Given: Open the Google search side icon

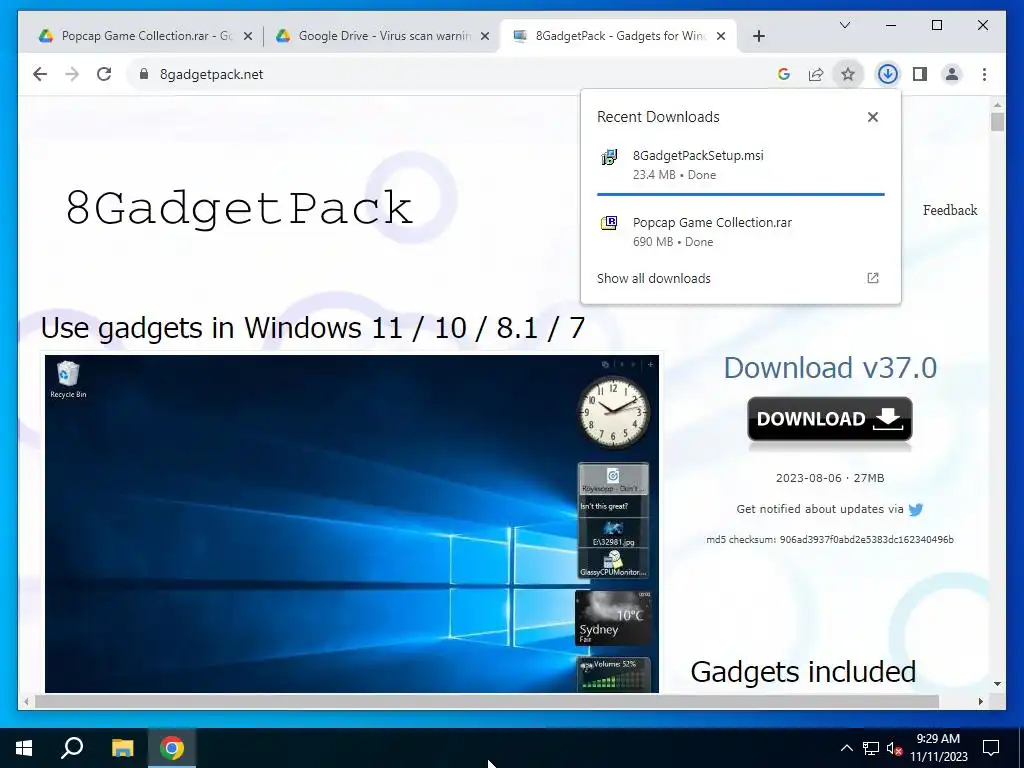Looking at the screenshot, I should point(784,74).
